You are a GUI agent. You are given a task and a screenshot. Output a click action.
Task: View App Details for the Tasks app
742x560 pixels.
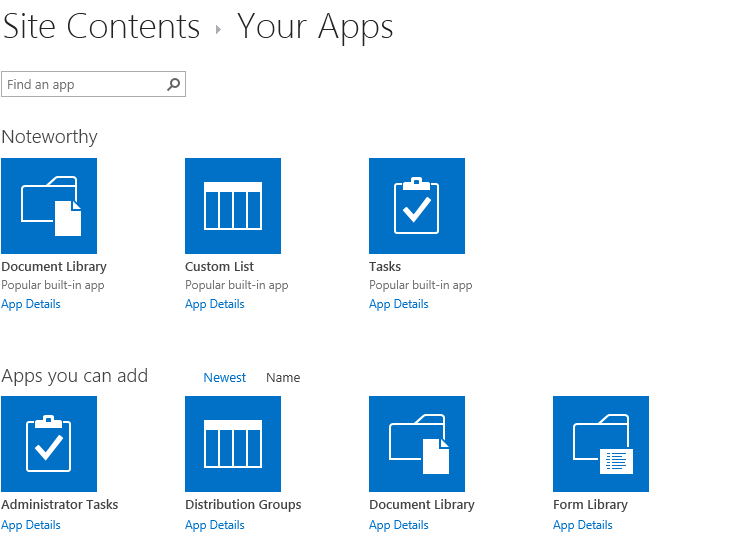point(398,304)
